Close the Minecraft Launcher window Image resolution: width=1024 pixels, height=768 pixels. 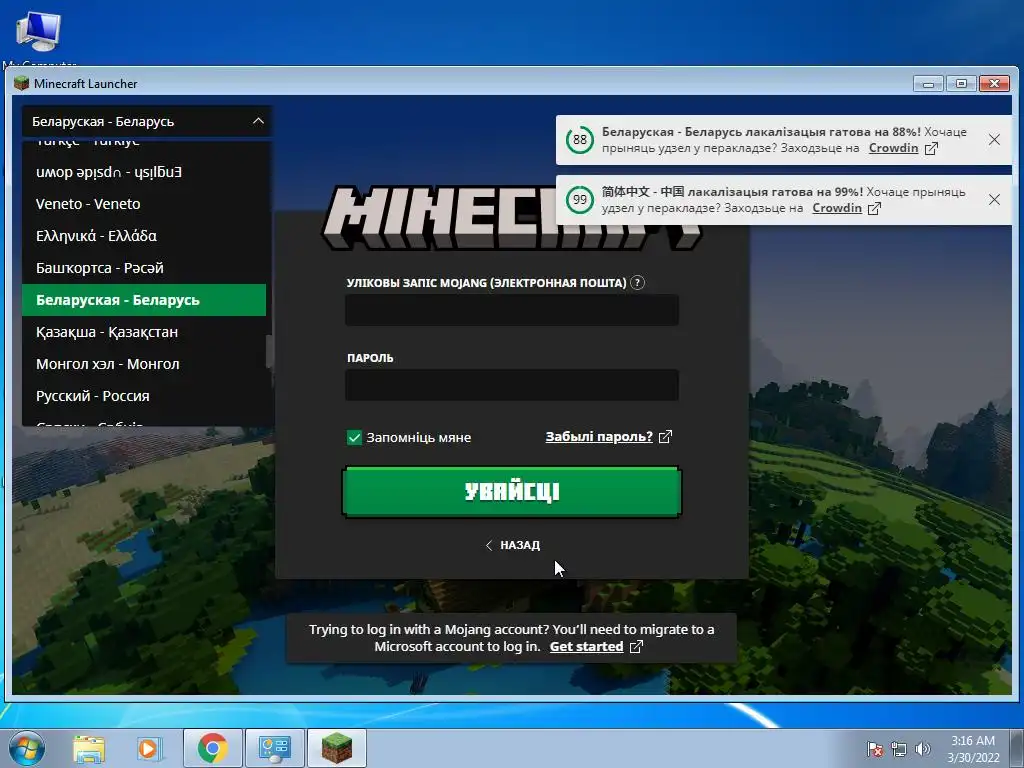994,84
